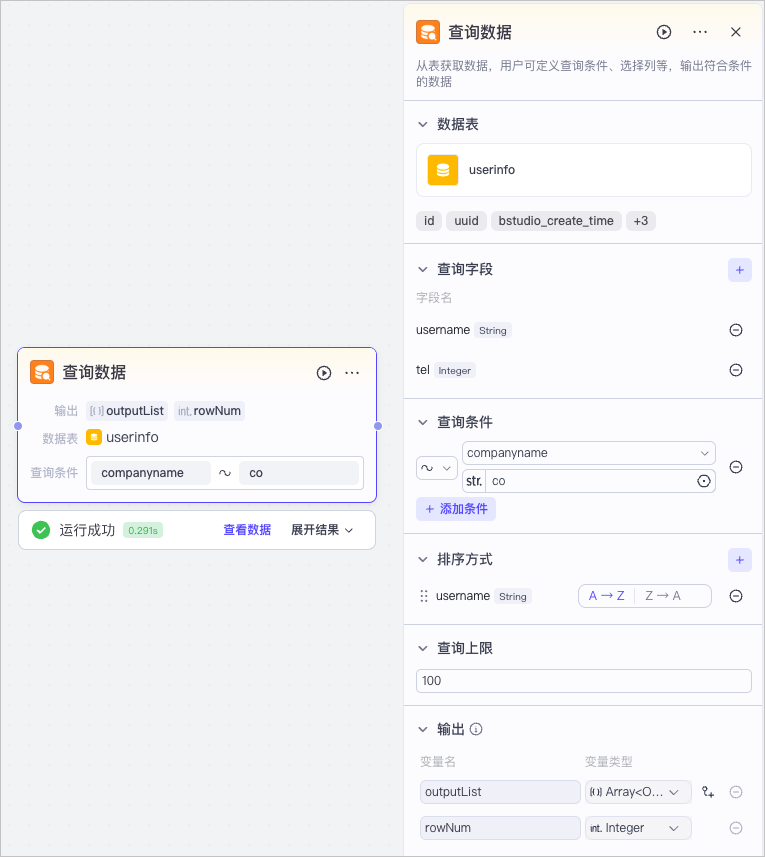Run the 查询数据 node on canvas

coord(323,373)
